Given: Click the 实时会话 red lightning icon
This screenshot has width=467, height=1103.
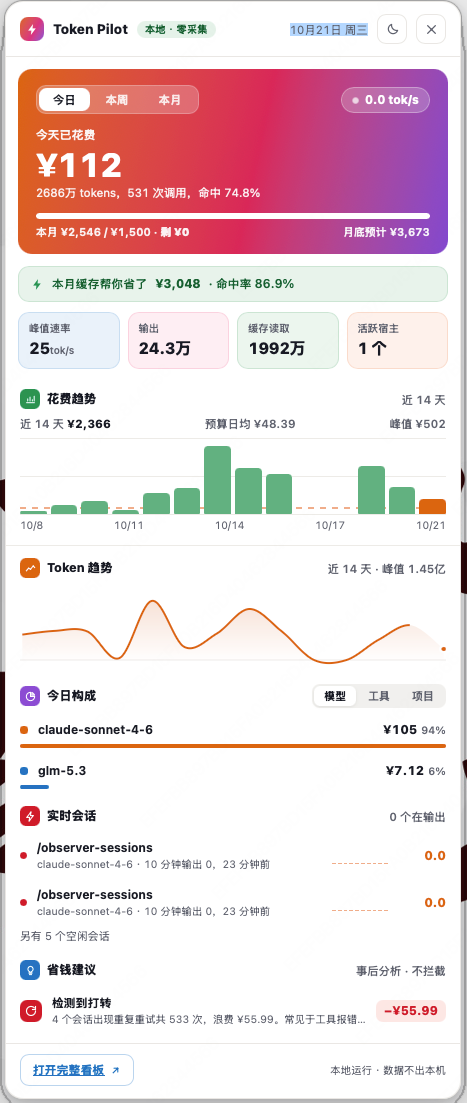Looking at the screenshot, I should pos(30,816).
